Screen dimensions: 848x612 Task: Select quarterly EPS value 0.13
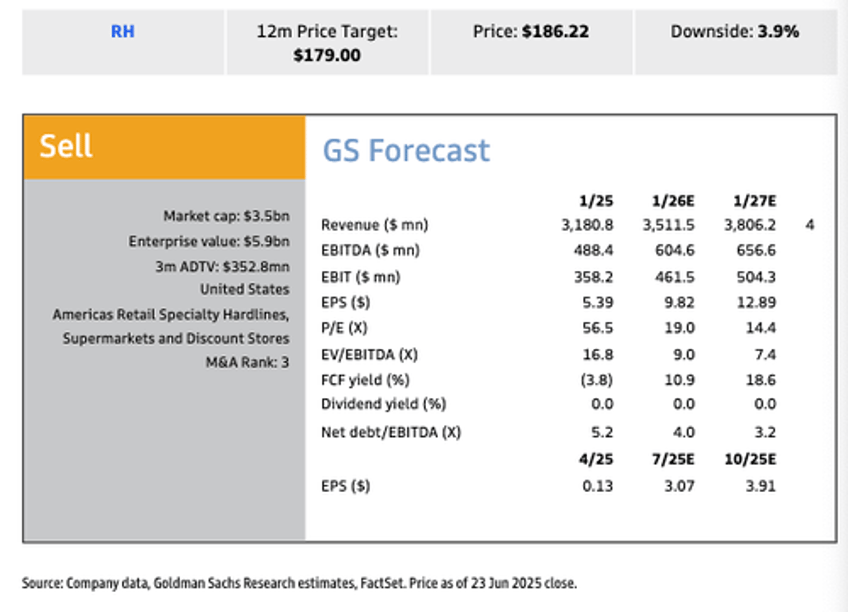598,486
